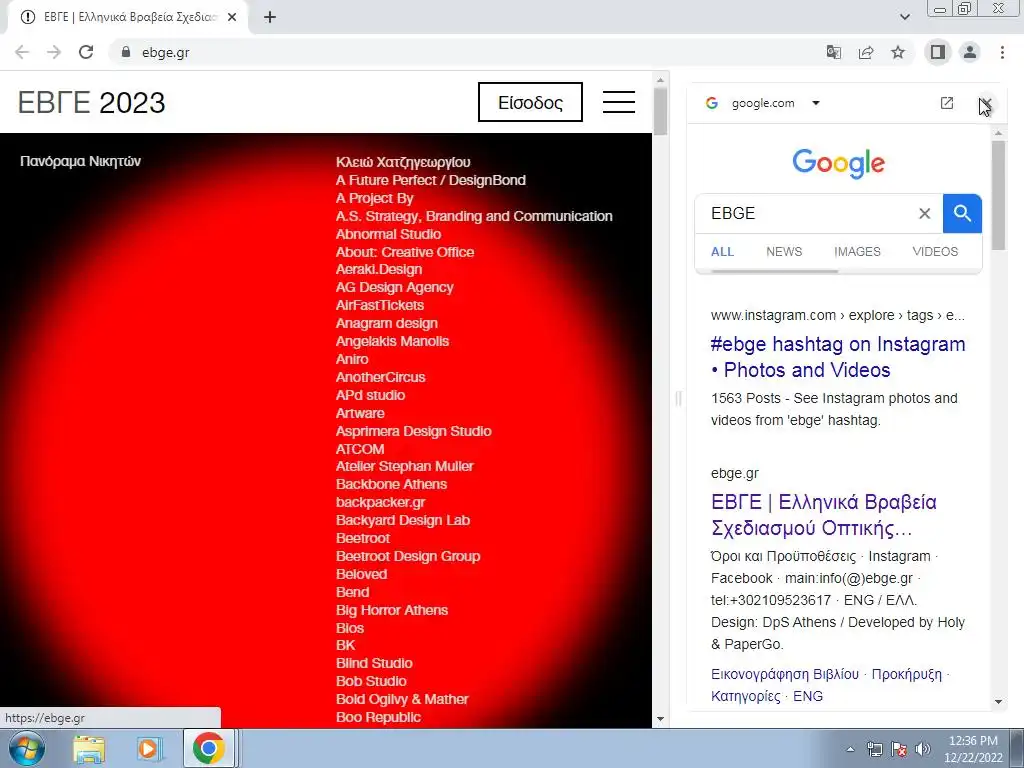Open About: Creative Office entry

point(405,252)
